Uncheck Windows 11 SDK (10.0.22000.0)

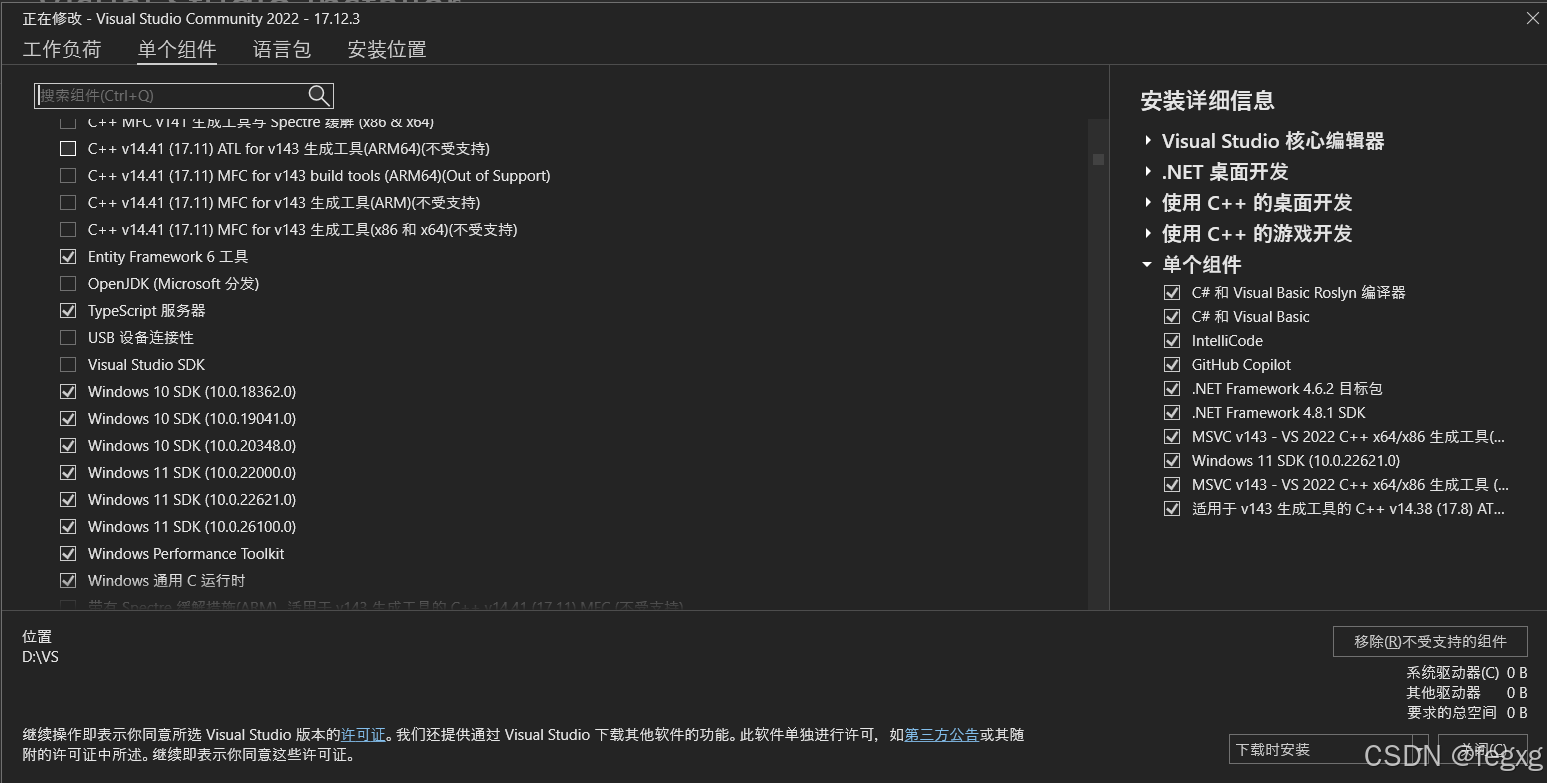pos(68,473)
